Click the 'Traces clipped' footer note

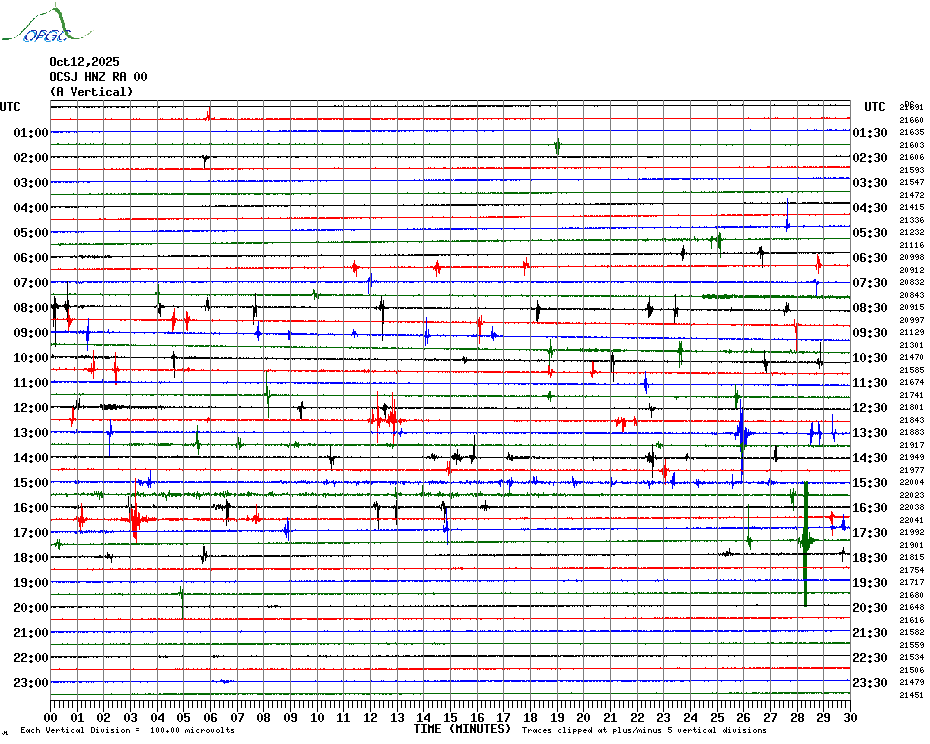click(643, 731)
